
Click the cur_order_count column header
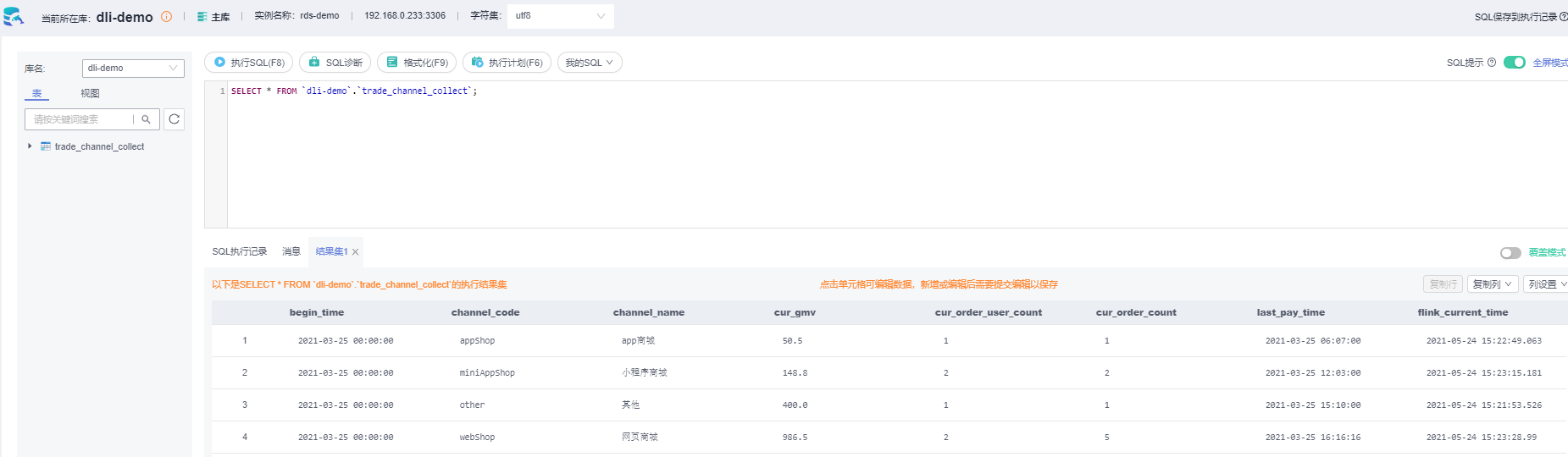click(1136, 312)
